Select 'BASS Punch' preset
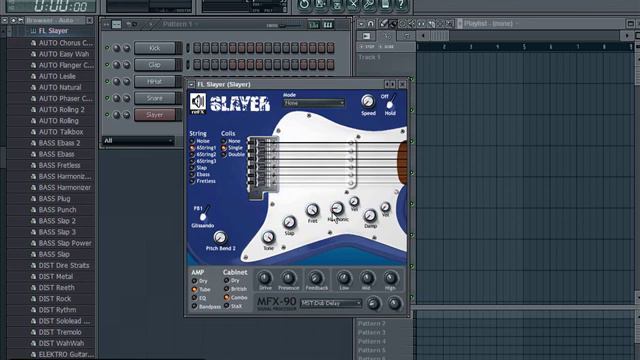Viewport: 640px width, 360px height. point(57,210)
